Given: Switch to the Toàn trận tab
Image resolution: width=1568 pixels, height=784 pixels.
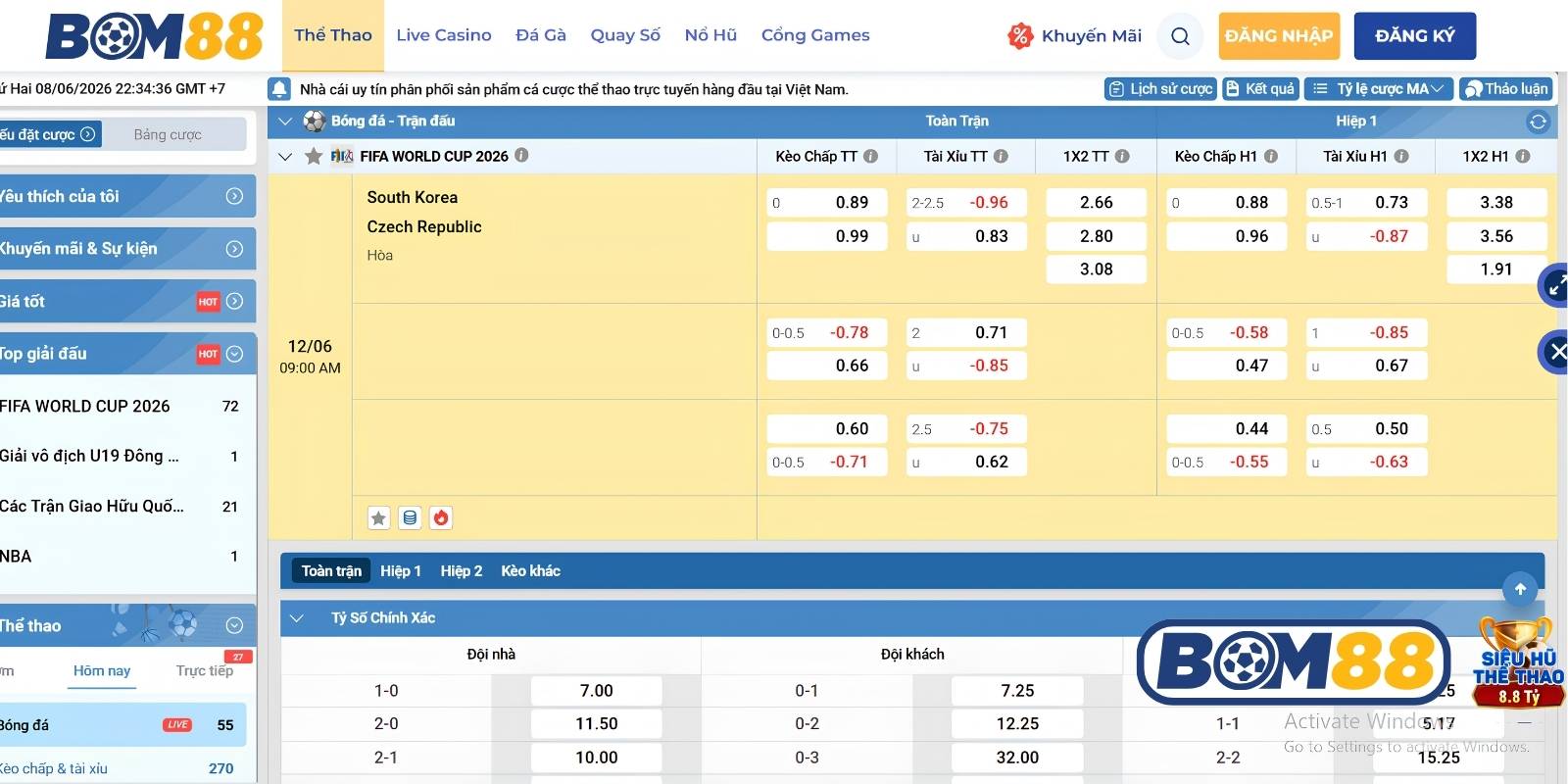Looking at the screenshot, I should 331,571.
